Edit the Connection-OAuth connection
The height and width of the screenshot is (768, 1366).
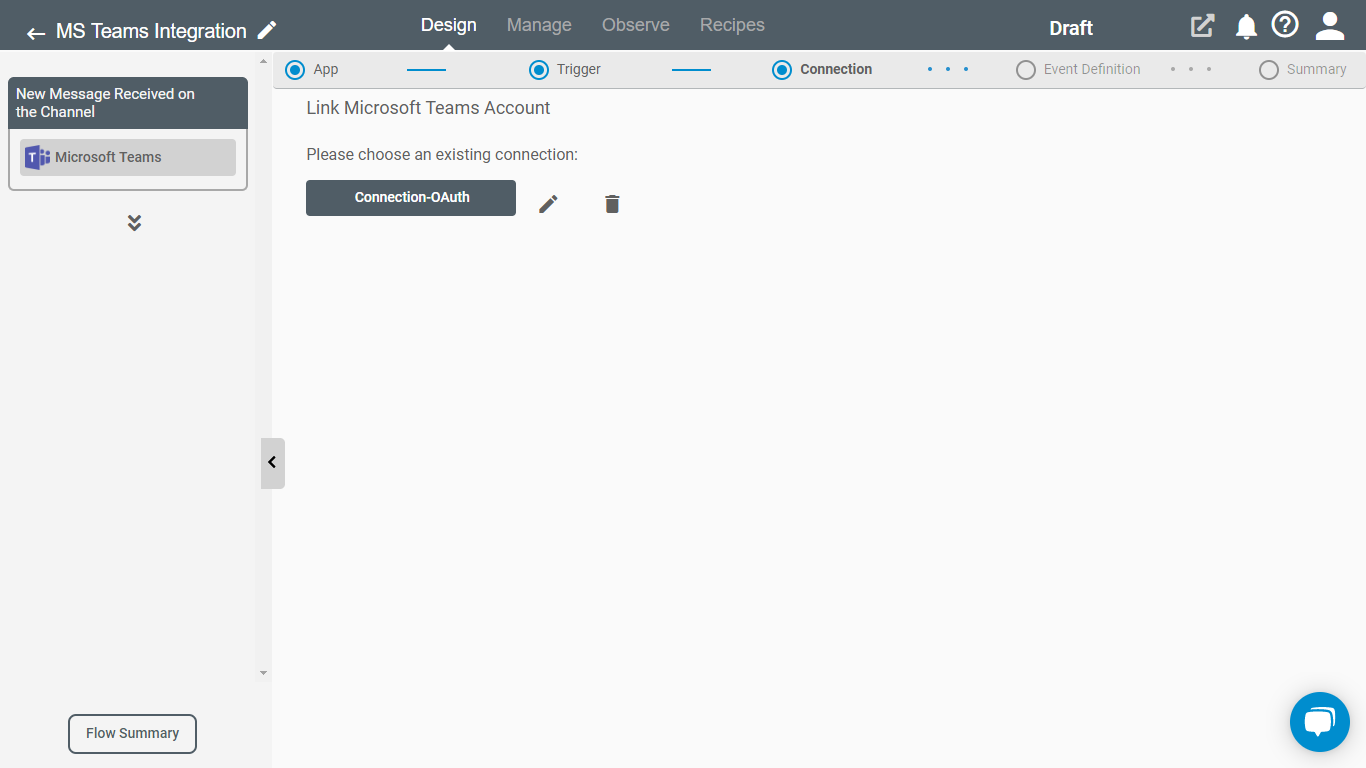[548, 204]
